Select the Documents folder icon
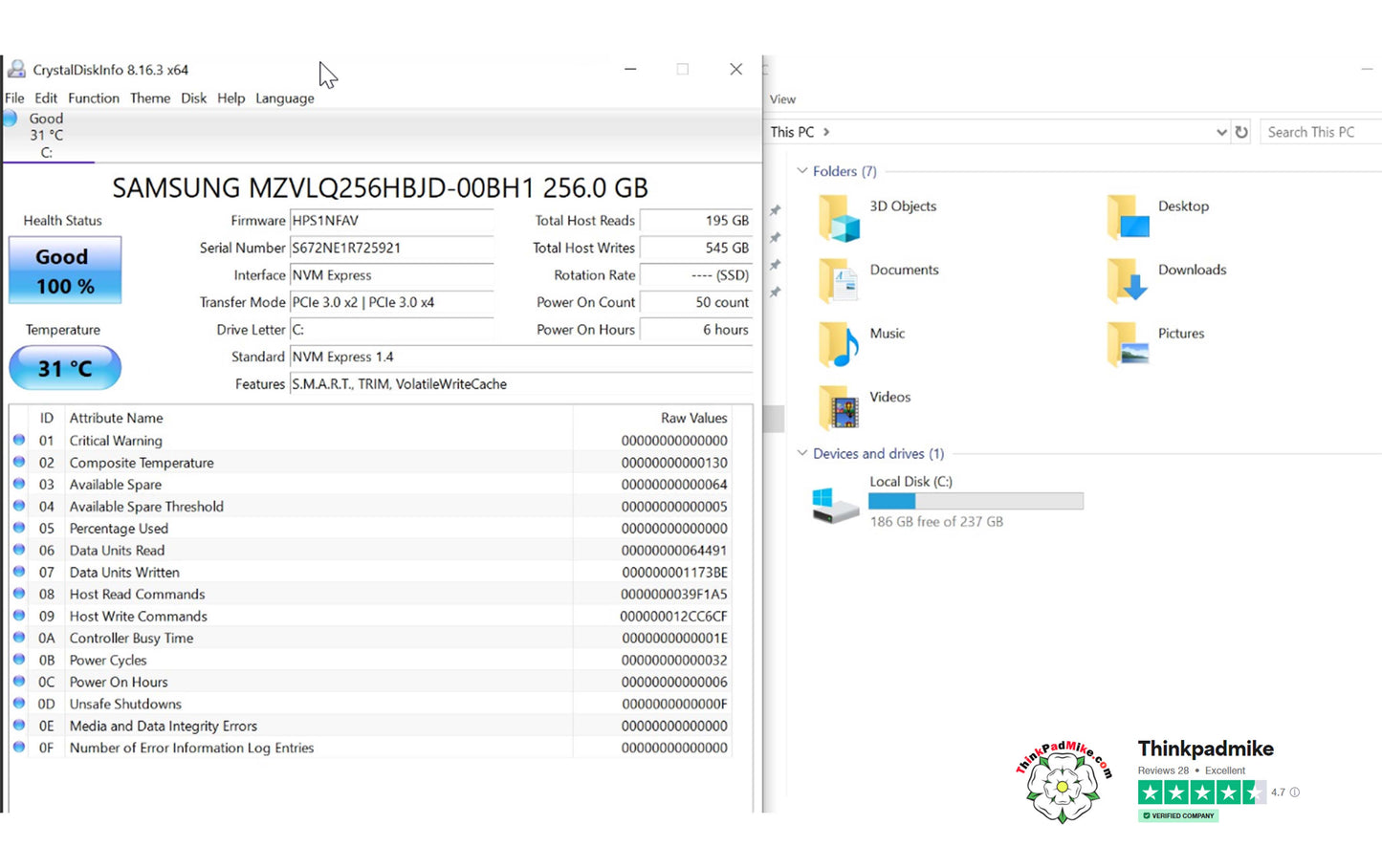The image size is (1382, 868). pyautogui.click(x=839, y=280)
